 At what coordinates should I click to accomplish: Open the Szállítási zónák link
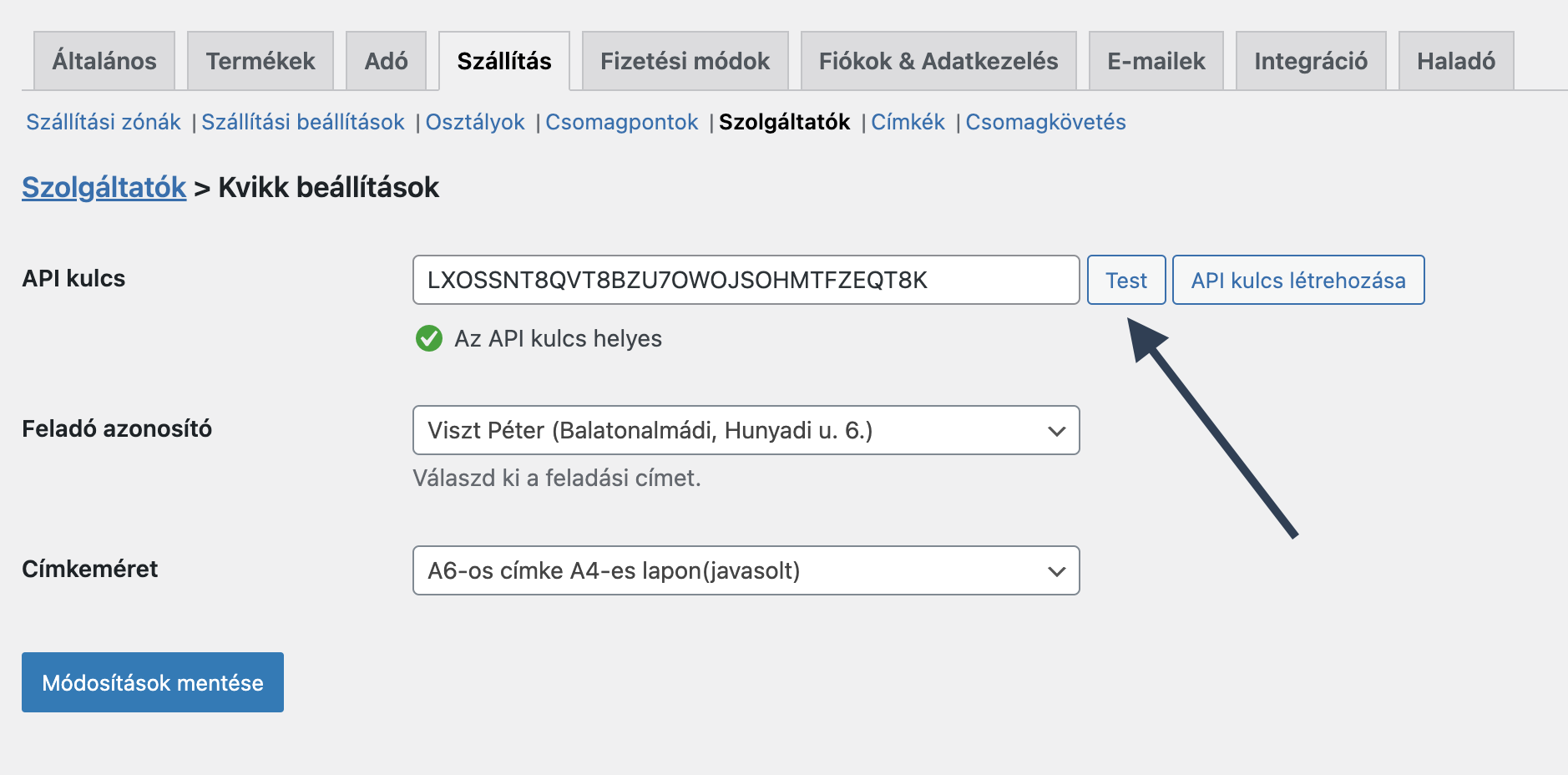[104, 122]
